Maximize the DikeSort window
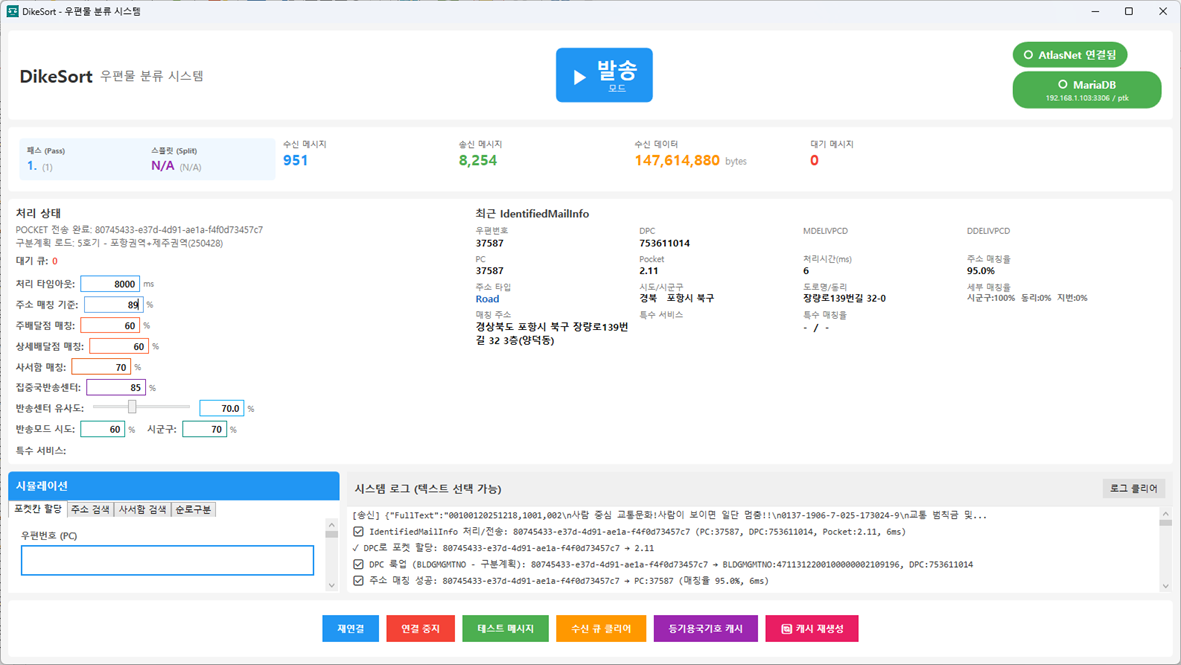Image resolution: width=1181 pixels, height=665 pixels. [1128, 12]
